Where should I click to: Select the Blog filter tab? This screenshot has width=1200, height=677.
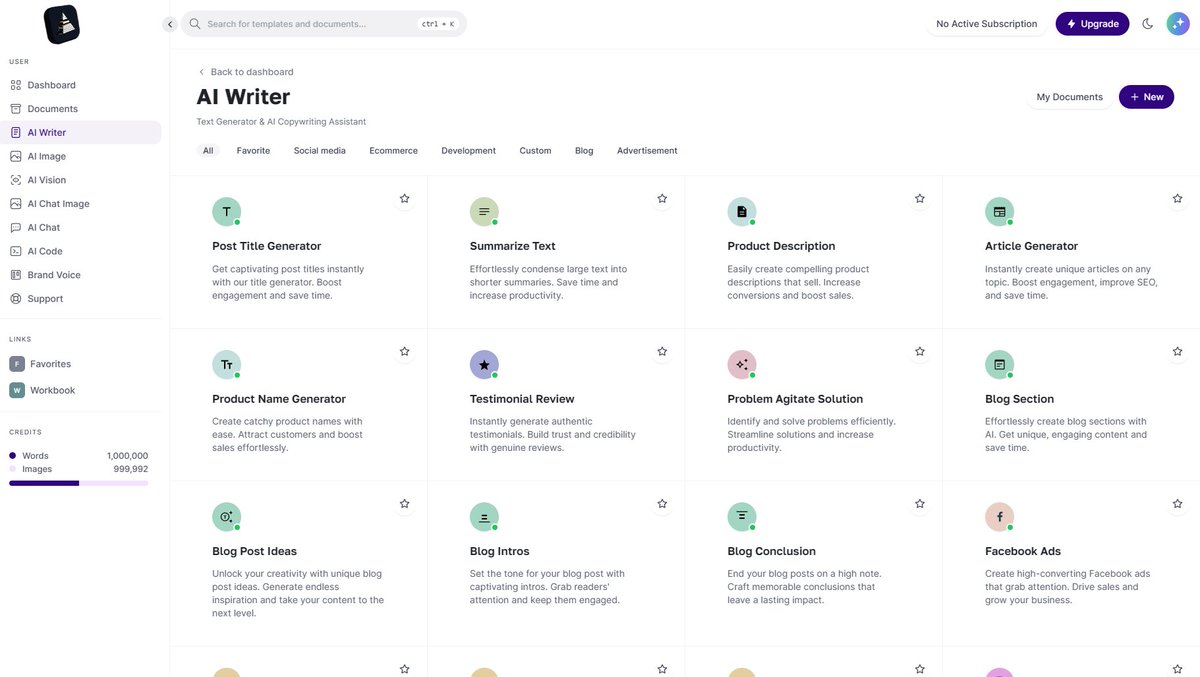584,151
